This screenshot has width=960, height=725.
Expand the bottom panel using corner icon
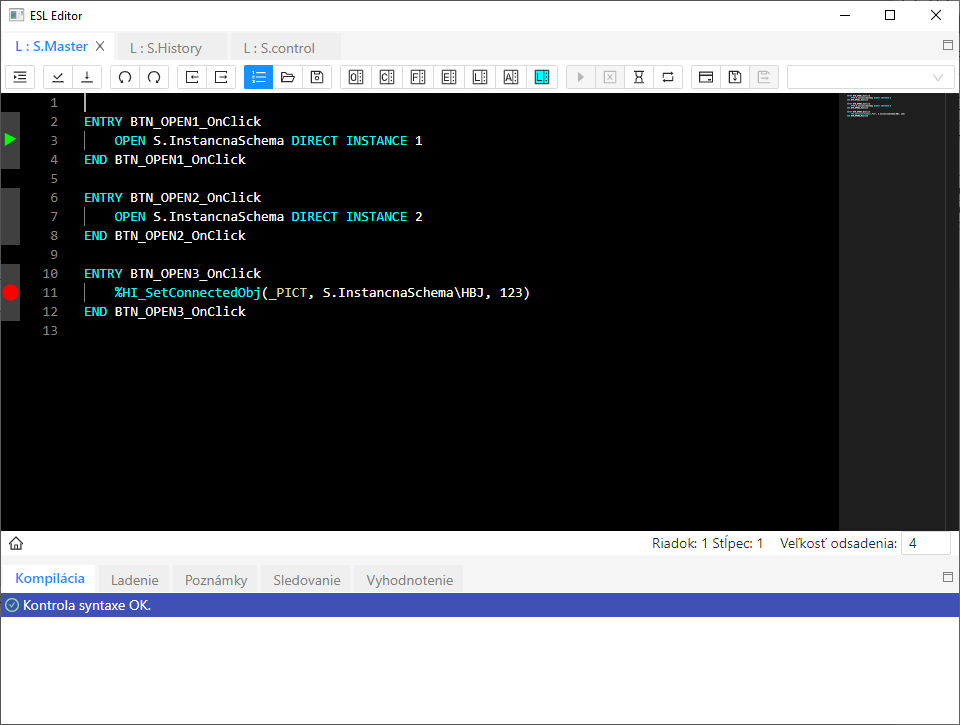point(948,578)
